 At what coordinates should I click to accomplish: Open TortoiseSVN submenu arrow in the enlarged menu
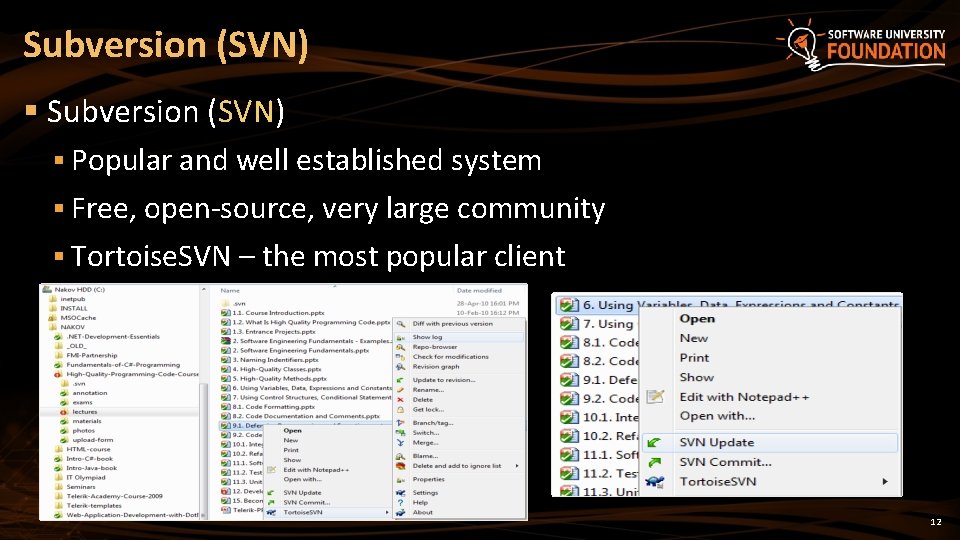click(885, 482)
